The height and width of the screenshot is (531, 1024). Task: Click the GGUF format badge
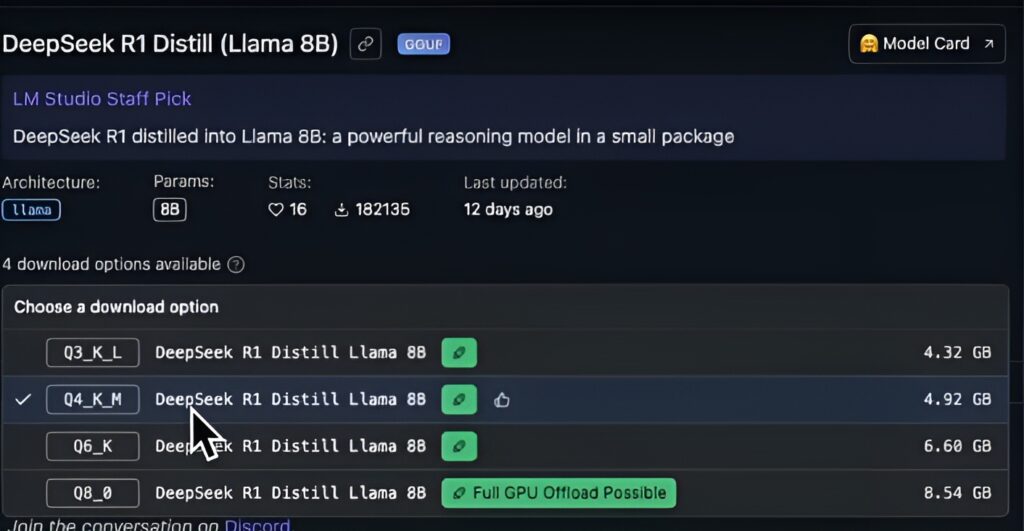coord(424,44)
